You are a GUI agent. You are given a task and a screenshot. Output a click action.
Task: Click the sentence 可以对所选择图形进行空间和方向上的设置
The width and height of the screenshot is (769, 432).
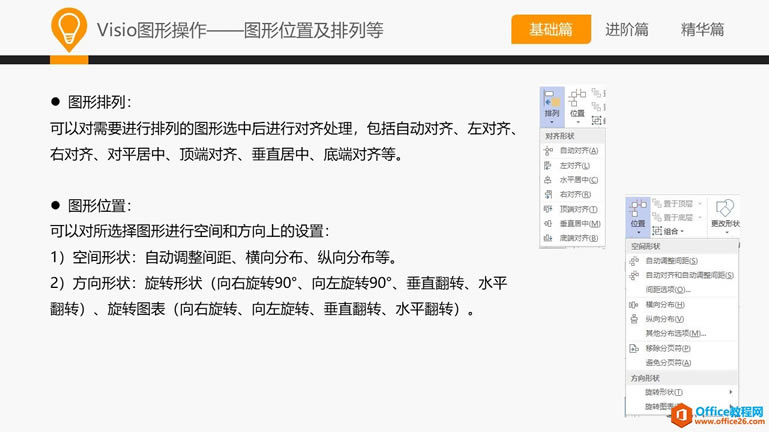pyautogui.click(x=190, y=231)
